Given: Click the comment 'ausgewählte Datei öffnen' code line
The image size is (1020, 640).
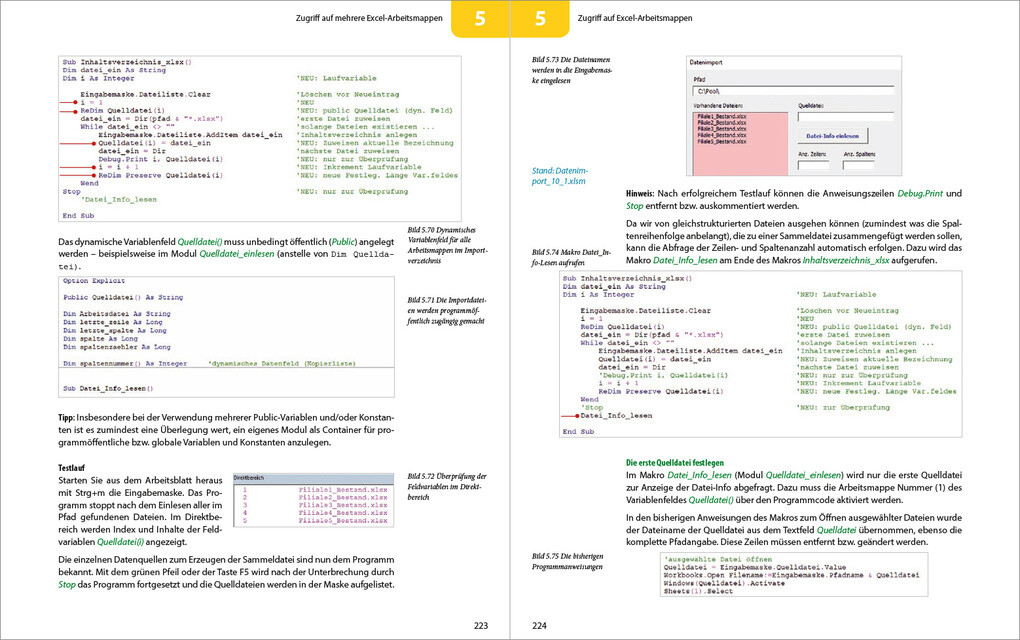Looking at the screenshot, I should (x=718, y=559).
